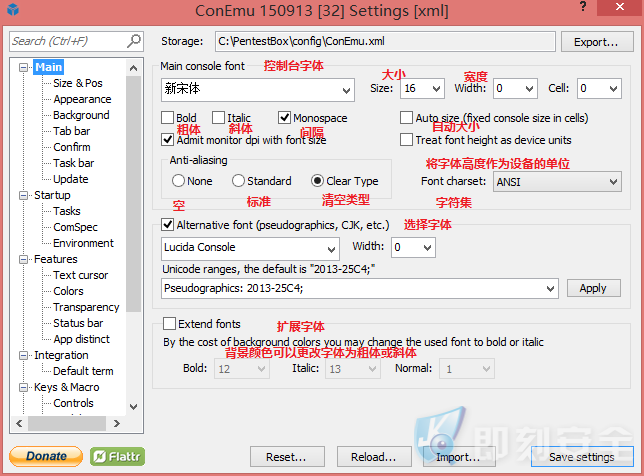Open the ComSpec settings page
This screenshot has height=476, width=644.
75,227
